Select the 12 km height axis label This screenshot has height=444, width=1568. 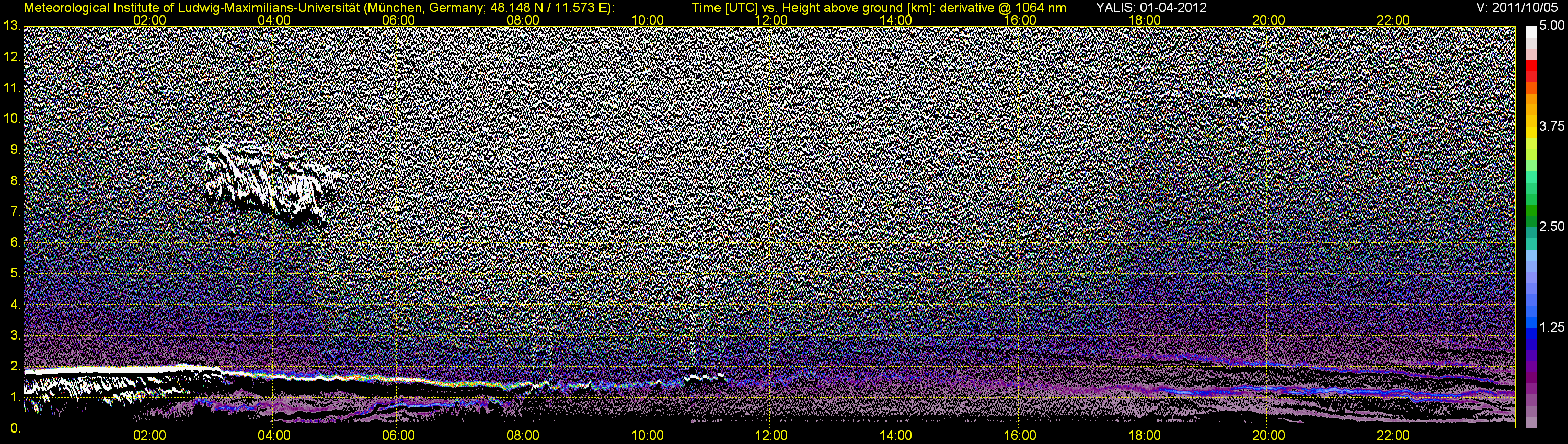pos(11,56)
